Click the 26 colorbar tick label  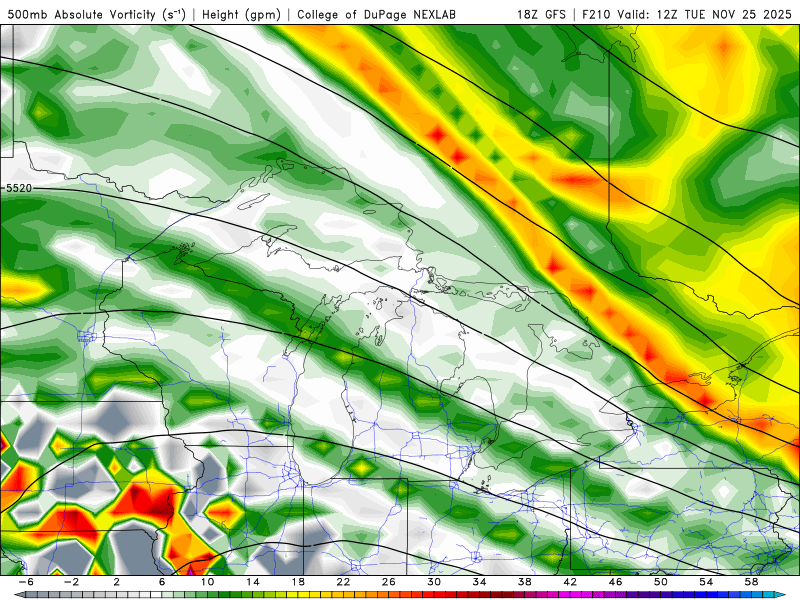389,582
